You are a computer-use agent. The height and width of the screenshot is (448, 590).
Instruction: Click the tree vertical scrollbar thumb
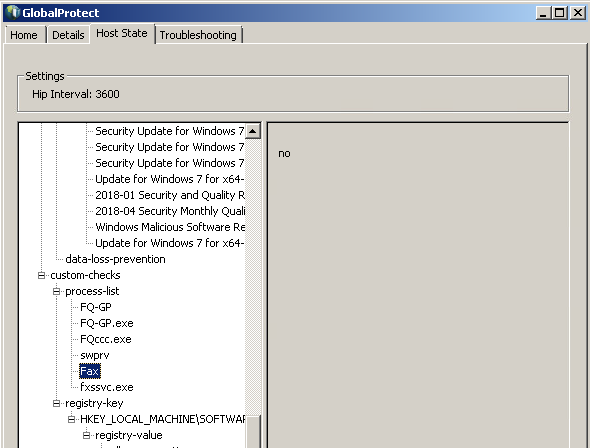[253, 431]
